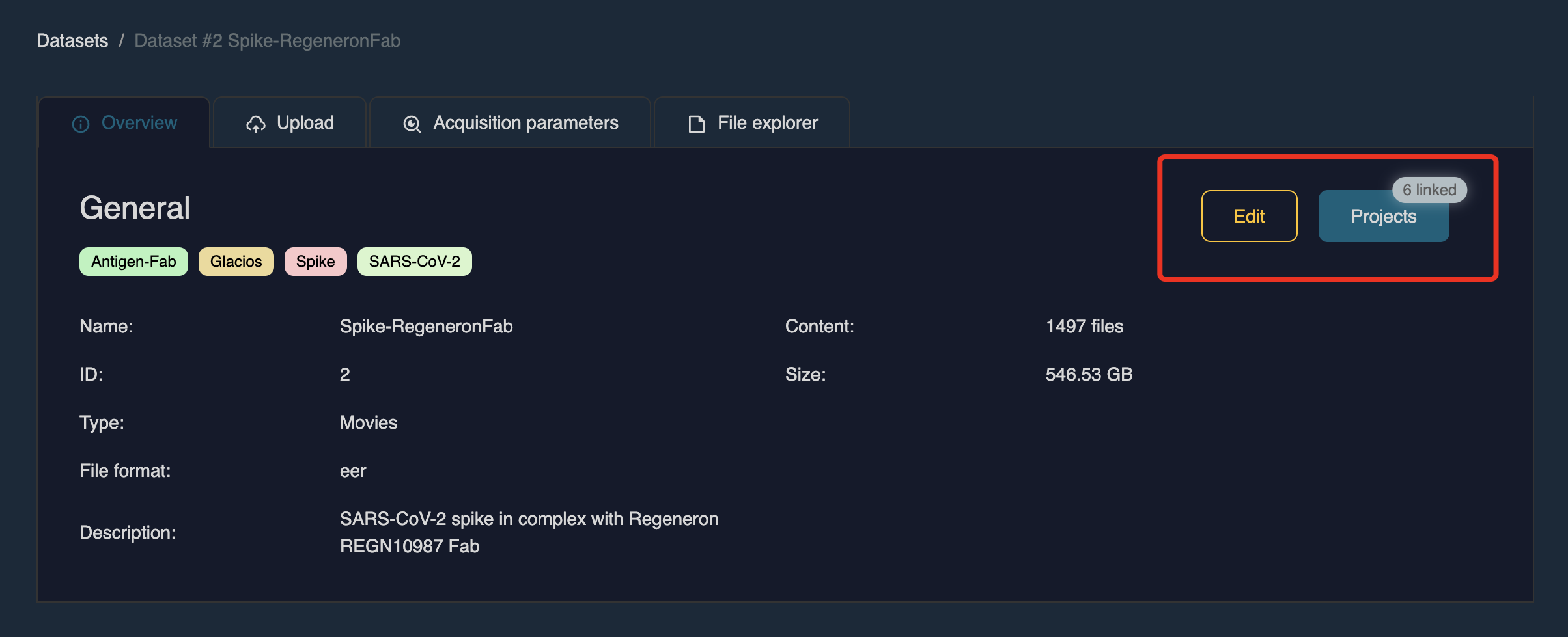Viewport: 1568px width, 637px height.
Task: Click the Content value 1497 files
Action: click(x=1084, y=326)
